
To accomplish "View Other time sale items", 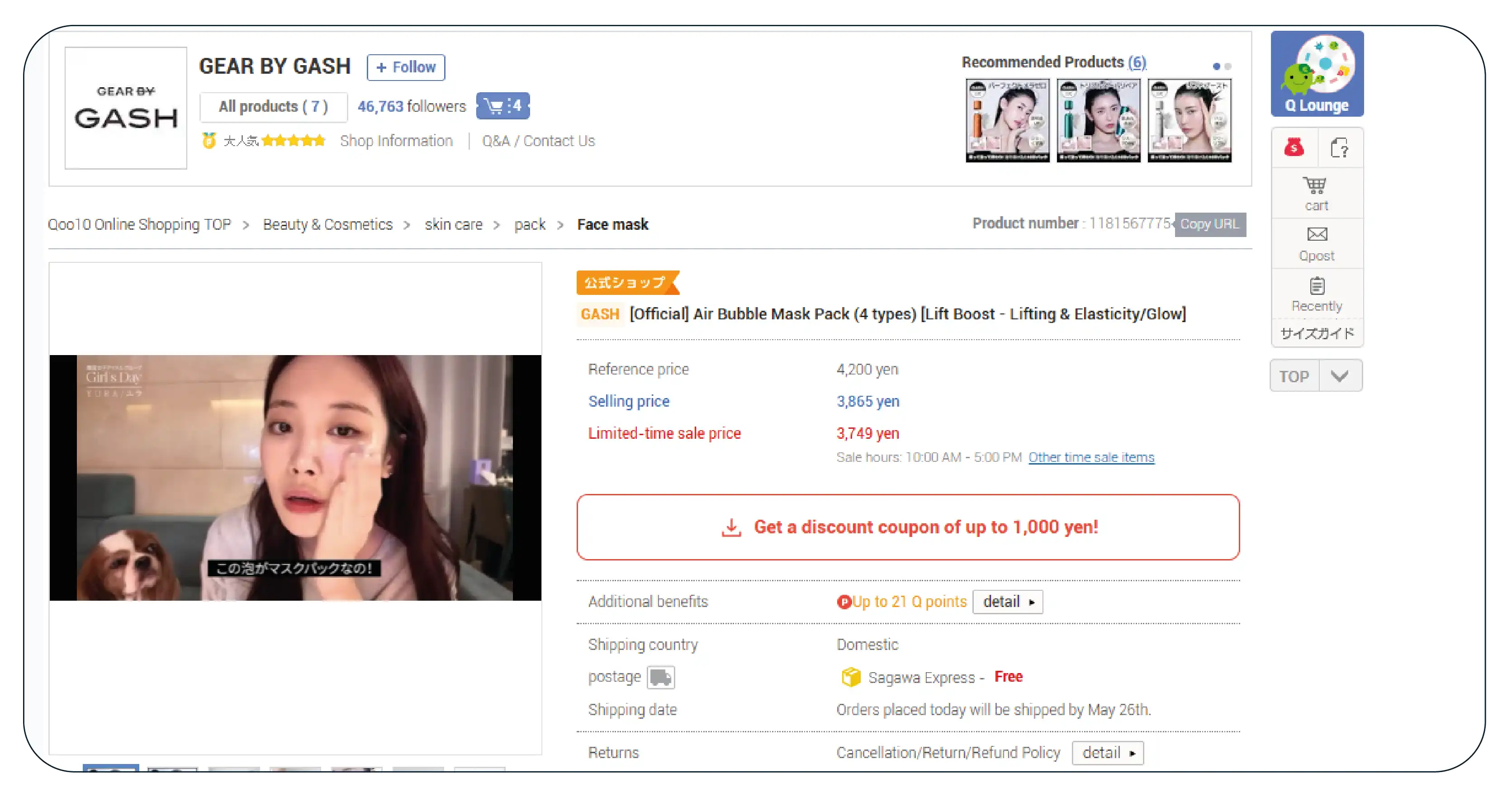I will click(1091, 457).
